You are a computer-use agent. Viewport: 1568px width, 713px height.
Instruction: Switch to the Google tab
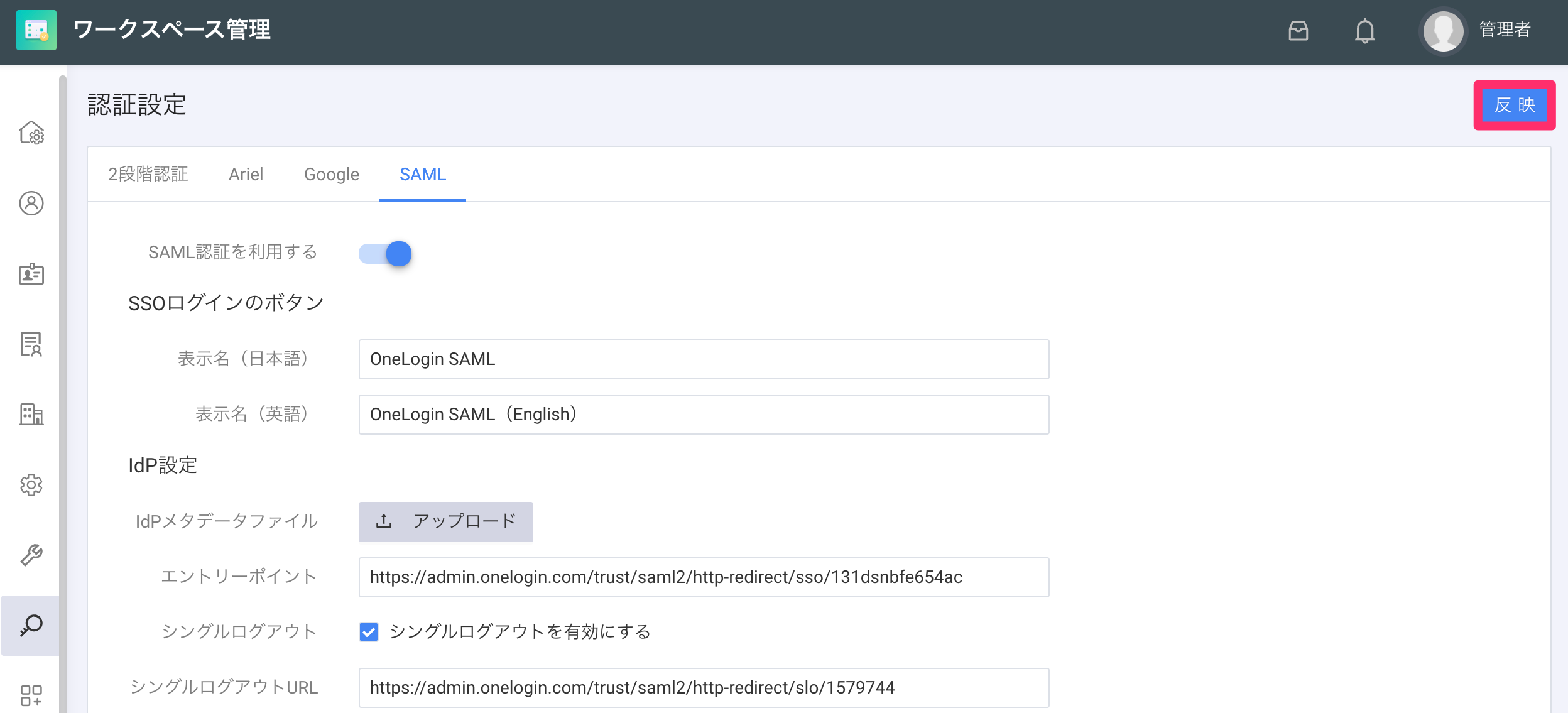pyautogui.click(x=332, y=174)
